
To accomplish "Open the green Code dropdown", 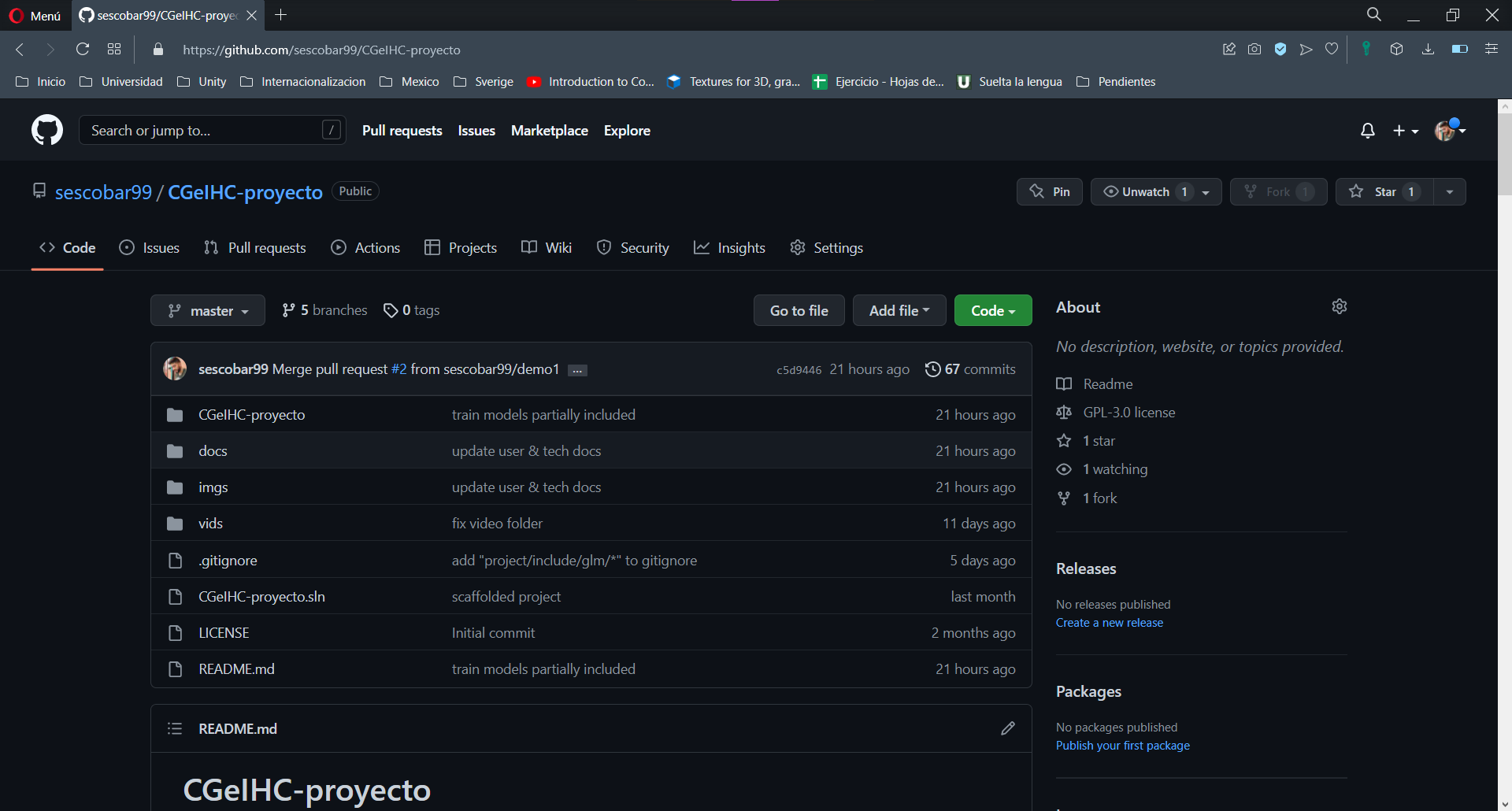I will pos(993,310).
